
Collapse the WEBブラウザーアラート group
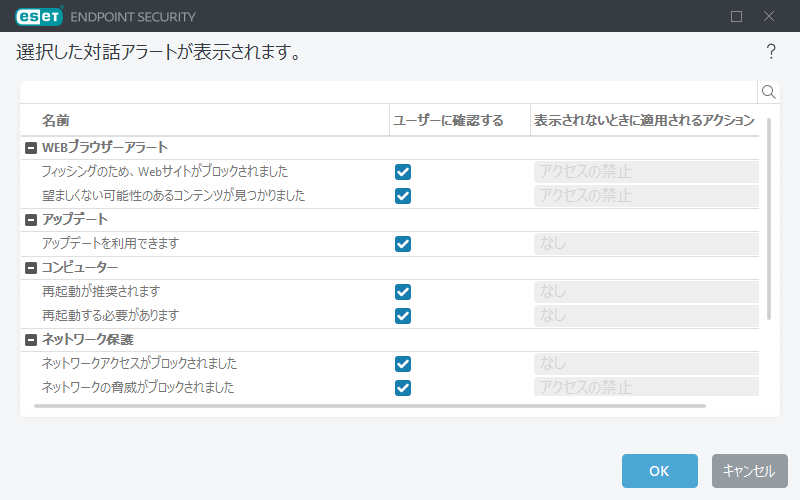click(31, 148)
